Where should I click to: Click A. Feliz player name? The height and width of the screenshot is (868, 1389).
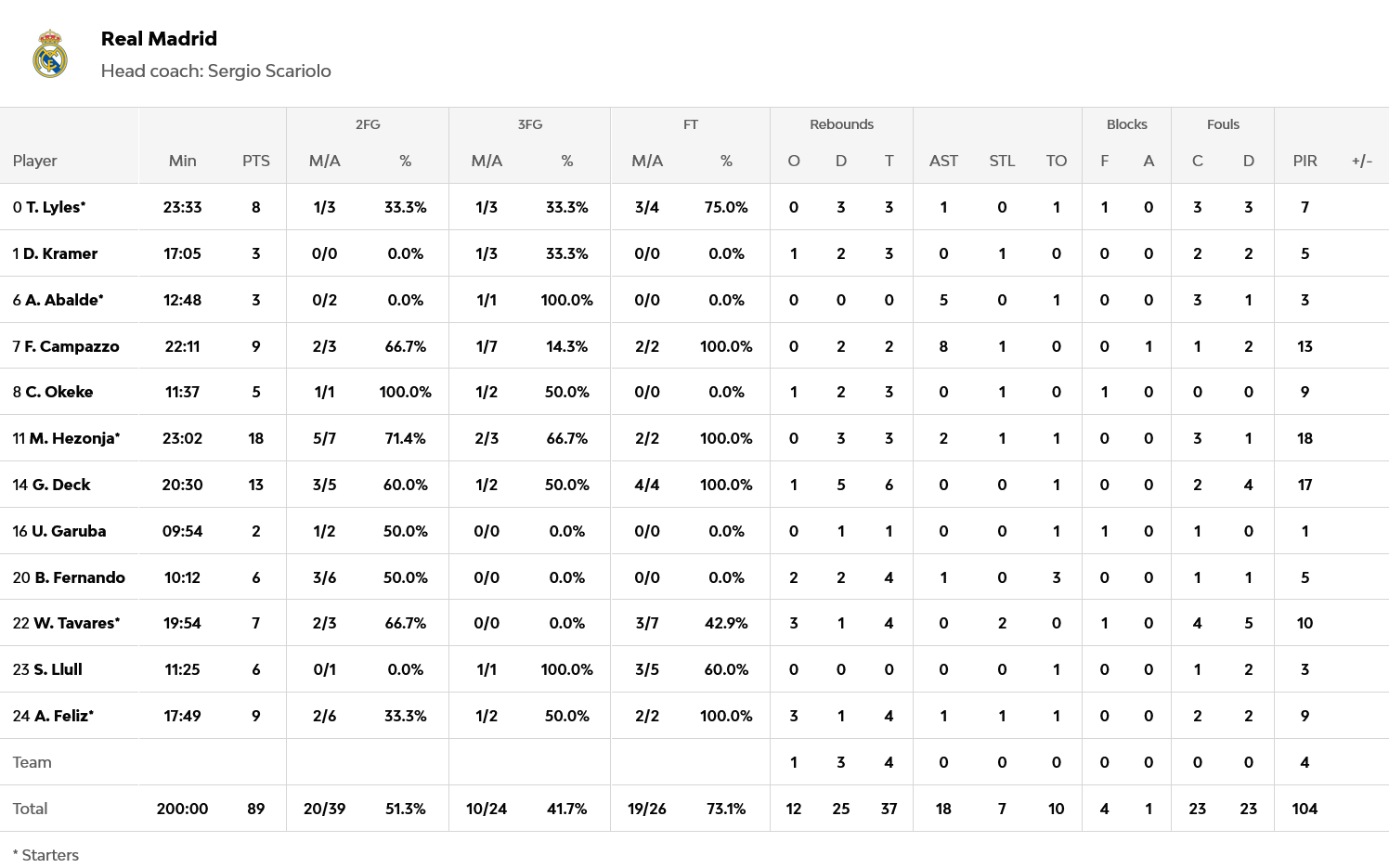[x=61, y=716]
